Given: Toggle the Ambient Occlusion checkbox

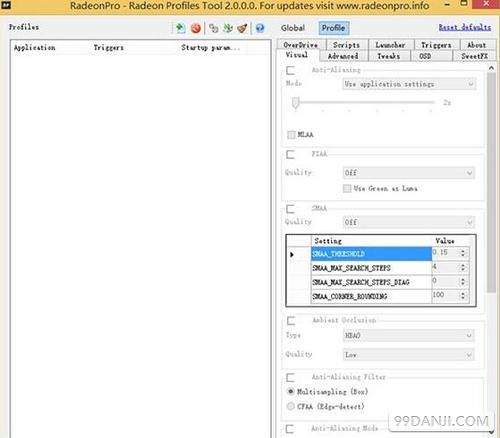Looking at the screenshot, I should click(291, 321).
